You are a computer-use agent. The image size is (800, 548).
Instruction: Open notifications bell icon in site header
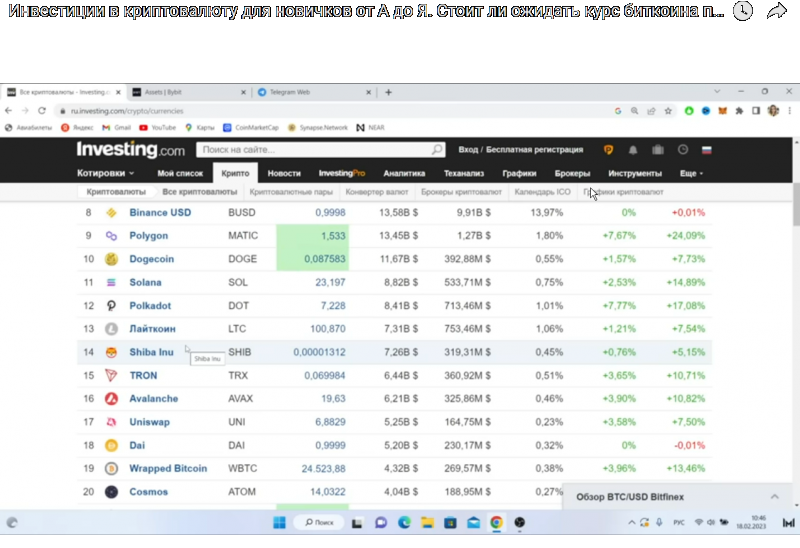pyautogui.click(x=633, y=150)
